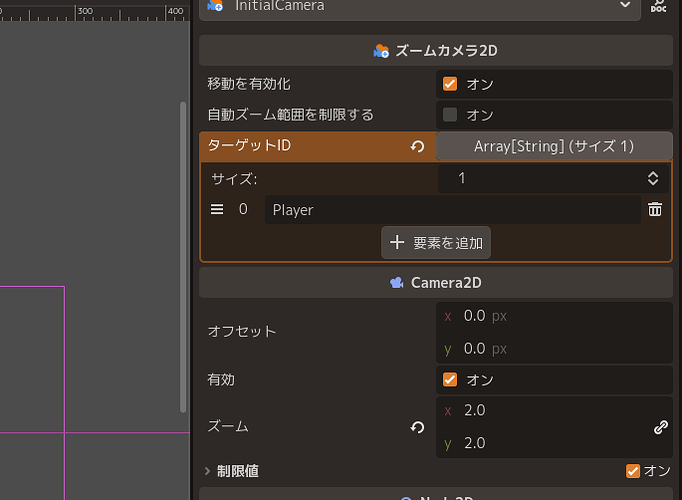682x500 pixels.
Task: Click the ターゲットID property label
Action: click(x=249, y=146)
